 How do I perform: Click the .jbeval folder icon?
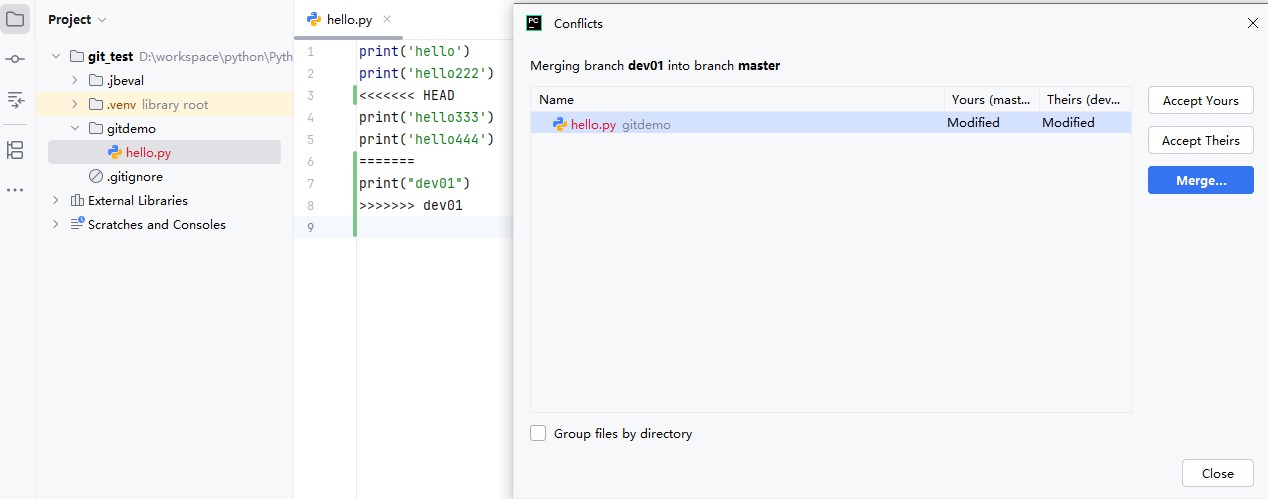(96, 80)
